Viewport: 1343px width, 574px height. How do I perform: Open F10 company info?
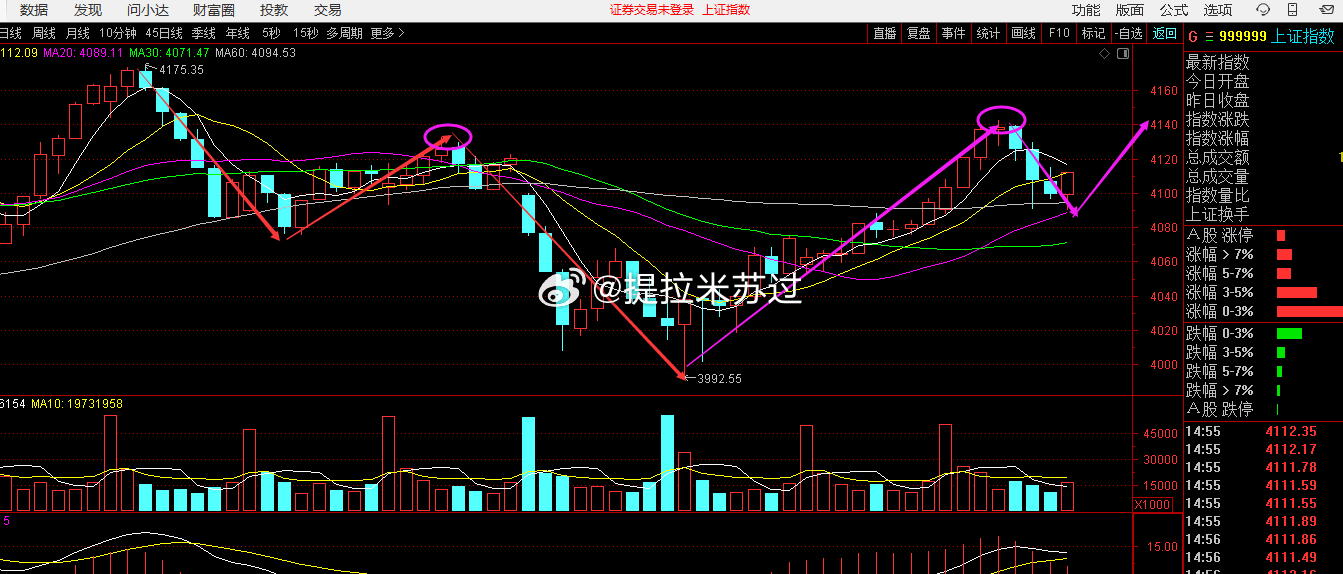(x=1059, y=33)
